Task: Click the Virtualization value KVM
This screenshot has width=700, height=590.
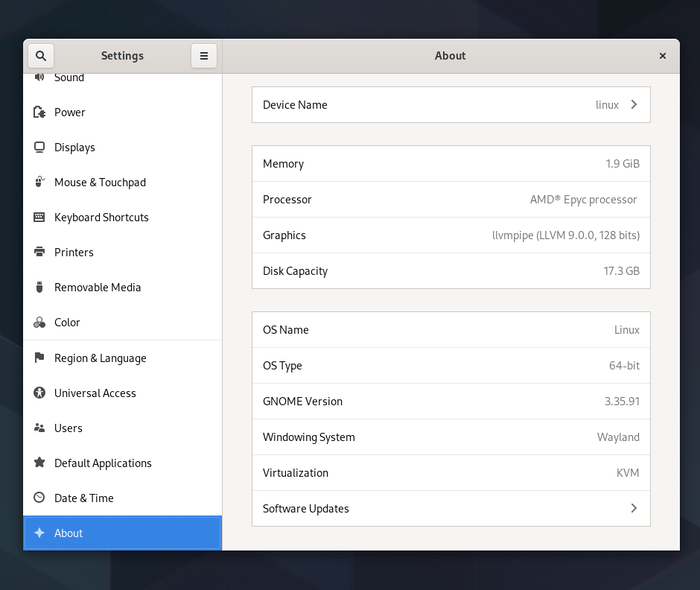Action: point(628,473)
